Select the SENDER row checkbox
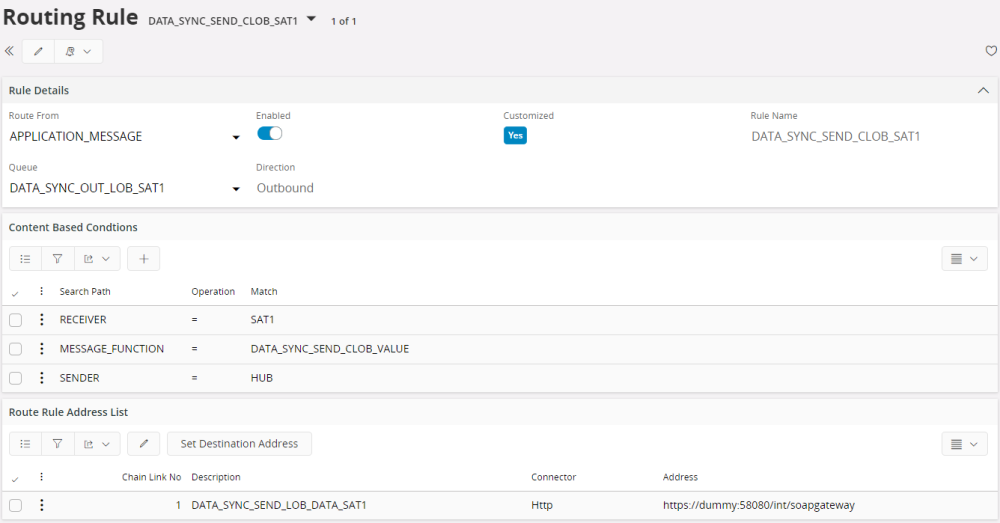This screenshot has width=1000, height=523. tap(16, 378)
